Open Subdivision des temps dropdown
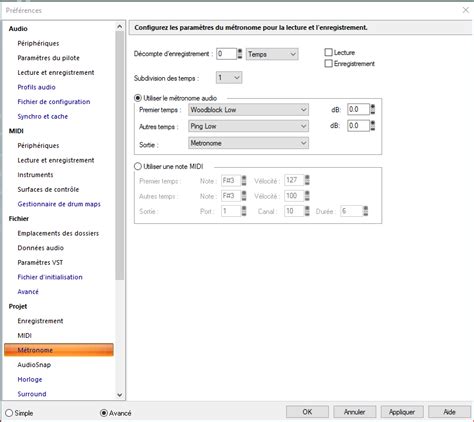 pos(229,78)
